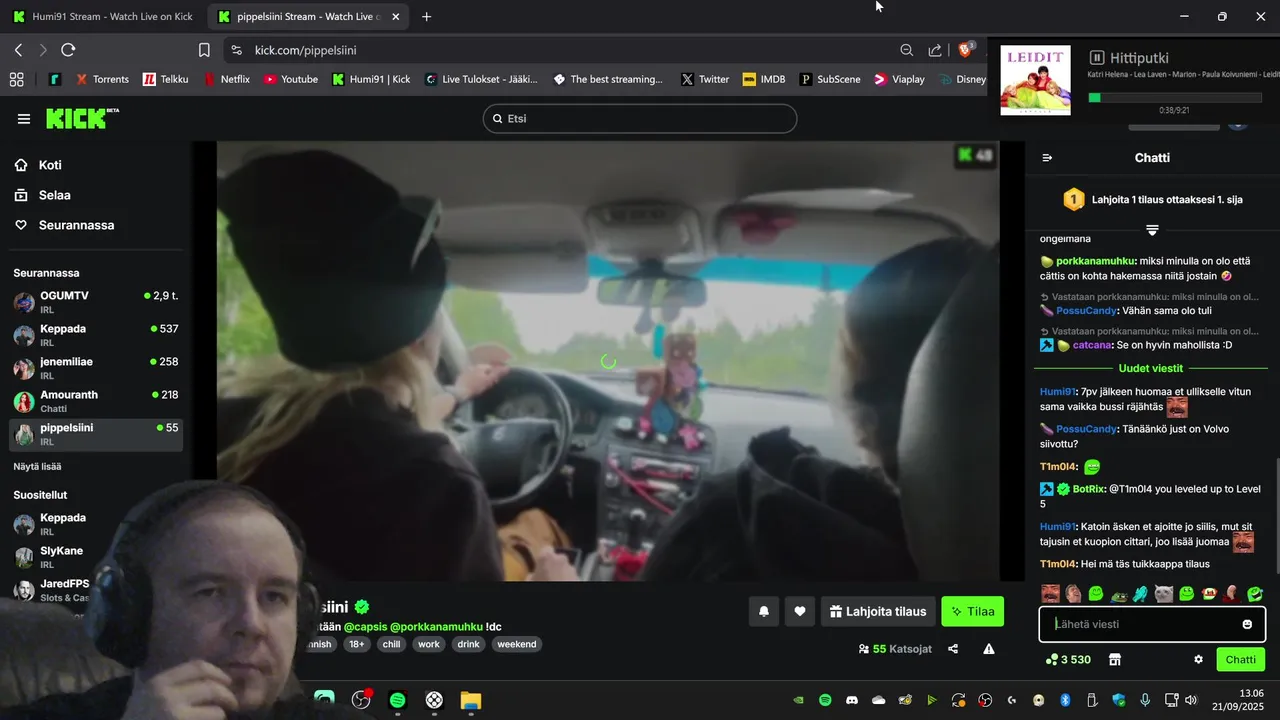Open chat settings gear icon
This screenshot has height=720, width=1280.
1198,660
